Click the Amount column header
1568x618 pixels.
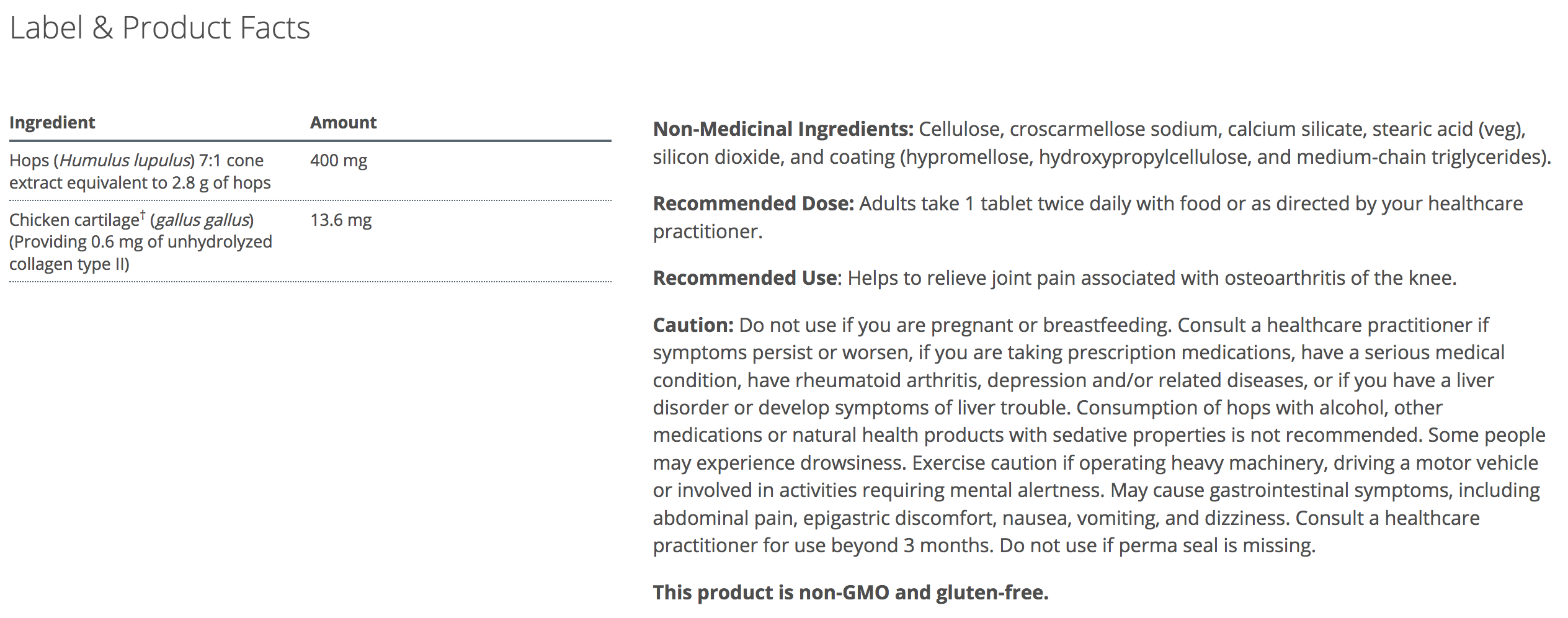[x=343, y=122]
